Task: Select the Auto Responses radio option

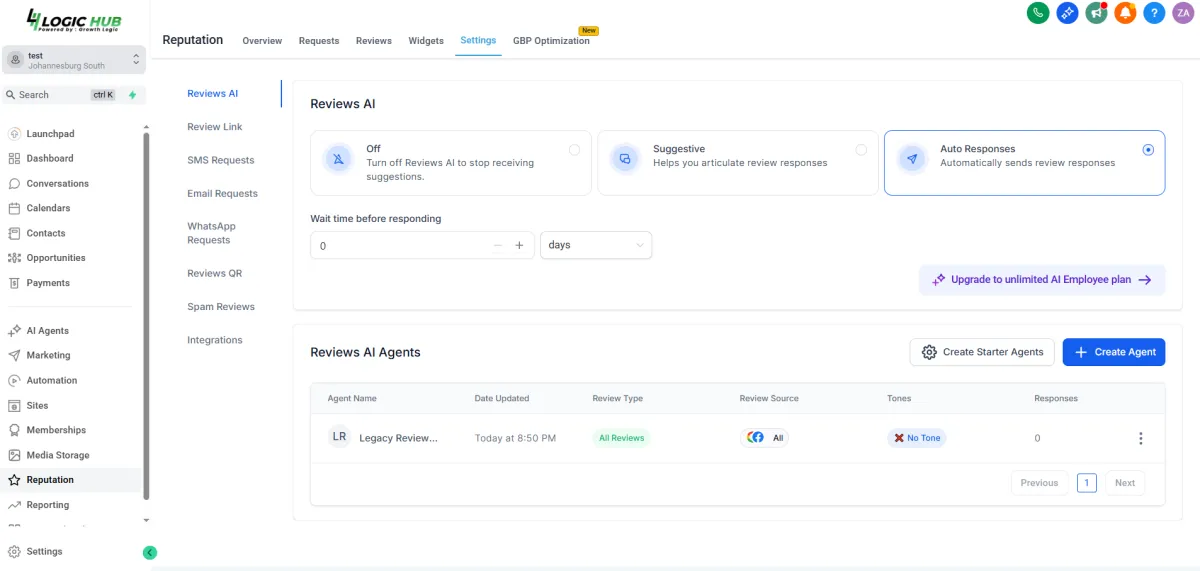Action: (1148, 150)
